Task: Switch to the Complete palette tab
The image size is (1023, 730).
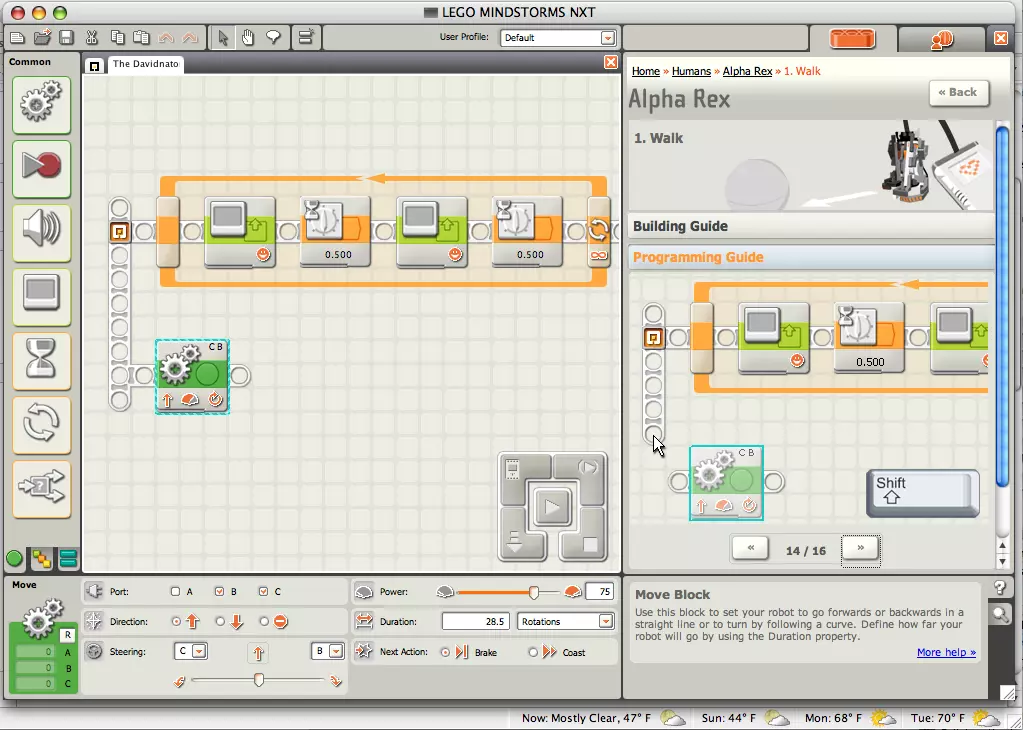Action: coord(42,558)
